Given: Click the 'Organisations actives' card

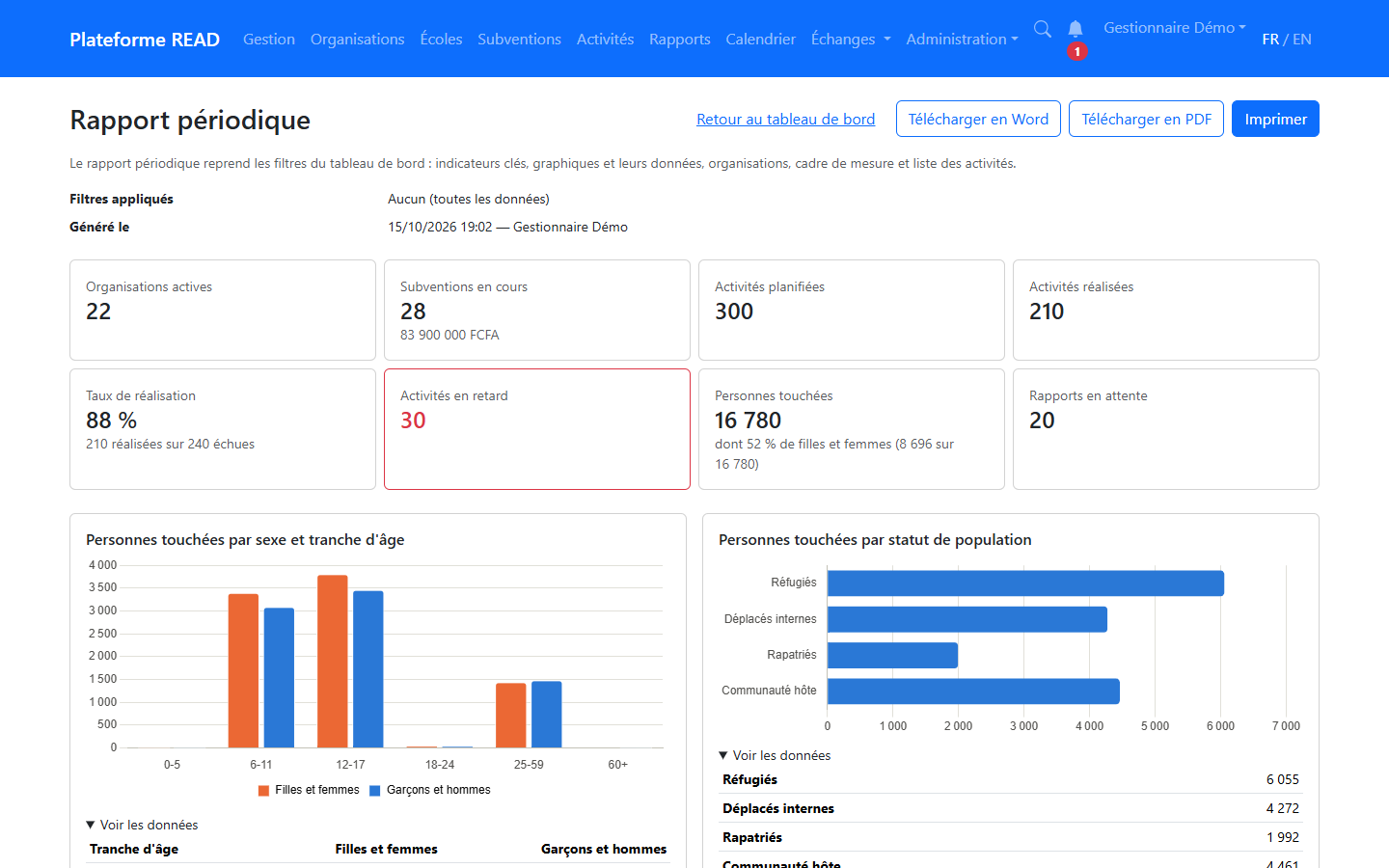Looking at the screenshot, I should (223, 310).
